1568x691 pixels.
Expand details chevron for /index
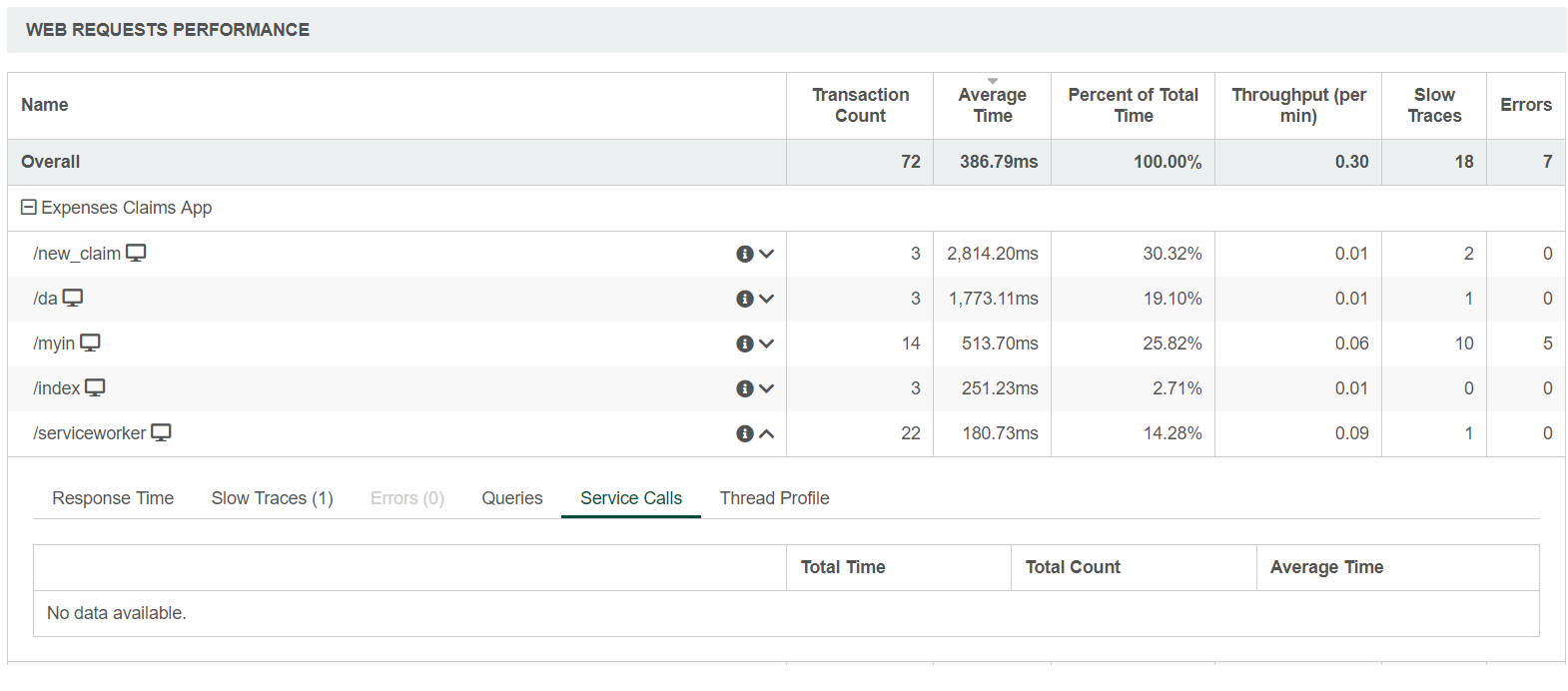click(766, 388)
